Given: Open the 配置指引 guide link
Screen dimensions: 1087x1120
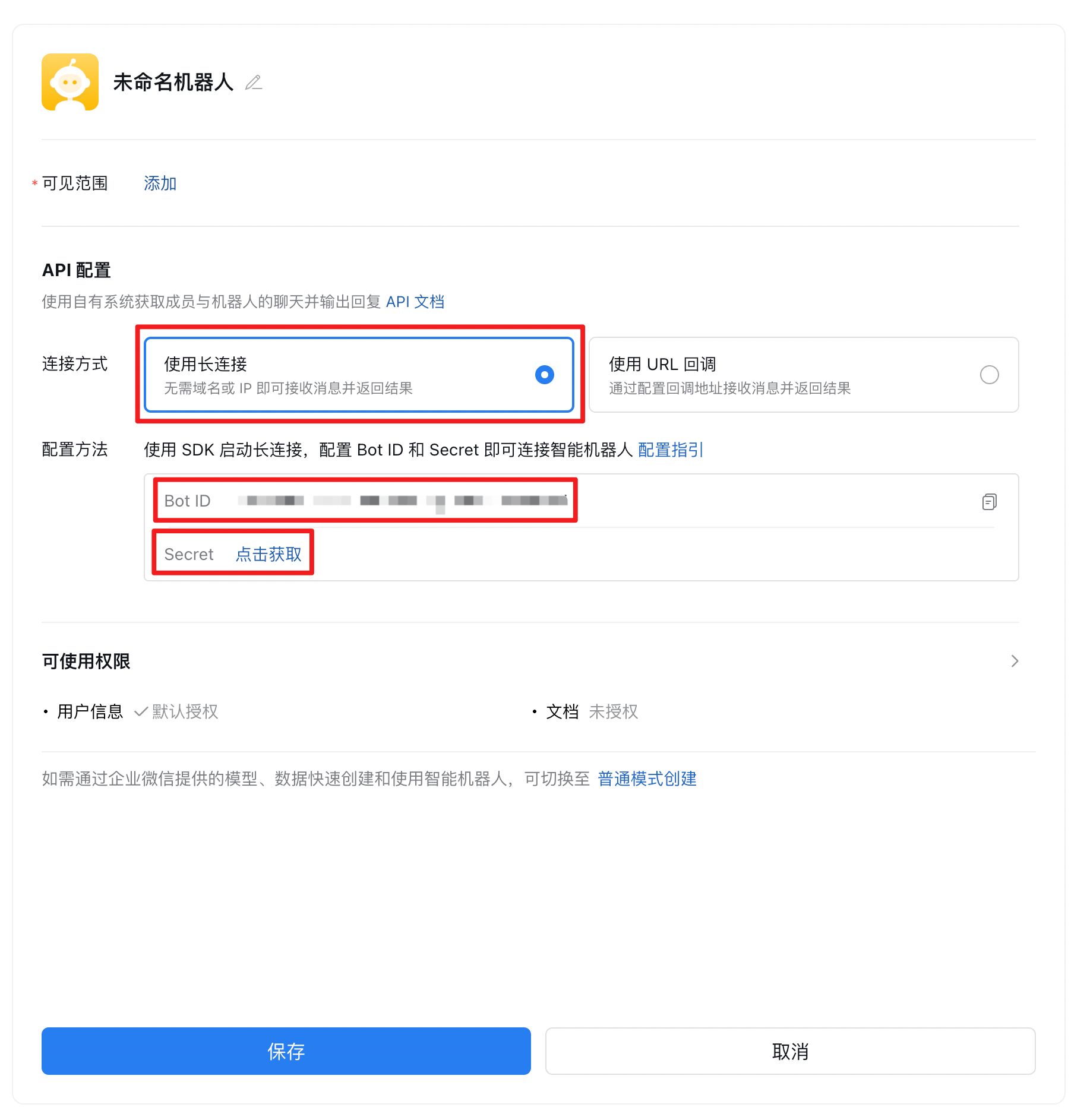Looking at the screenshot, I should coord(671,450).
